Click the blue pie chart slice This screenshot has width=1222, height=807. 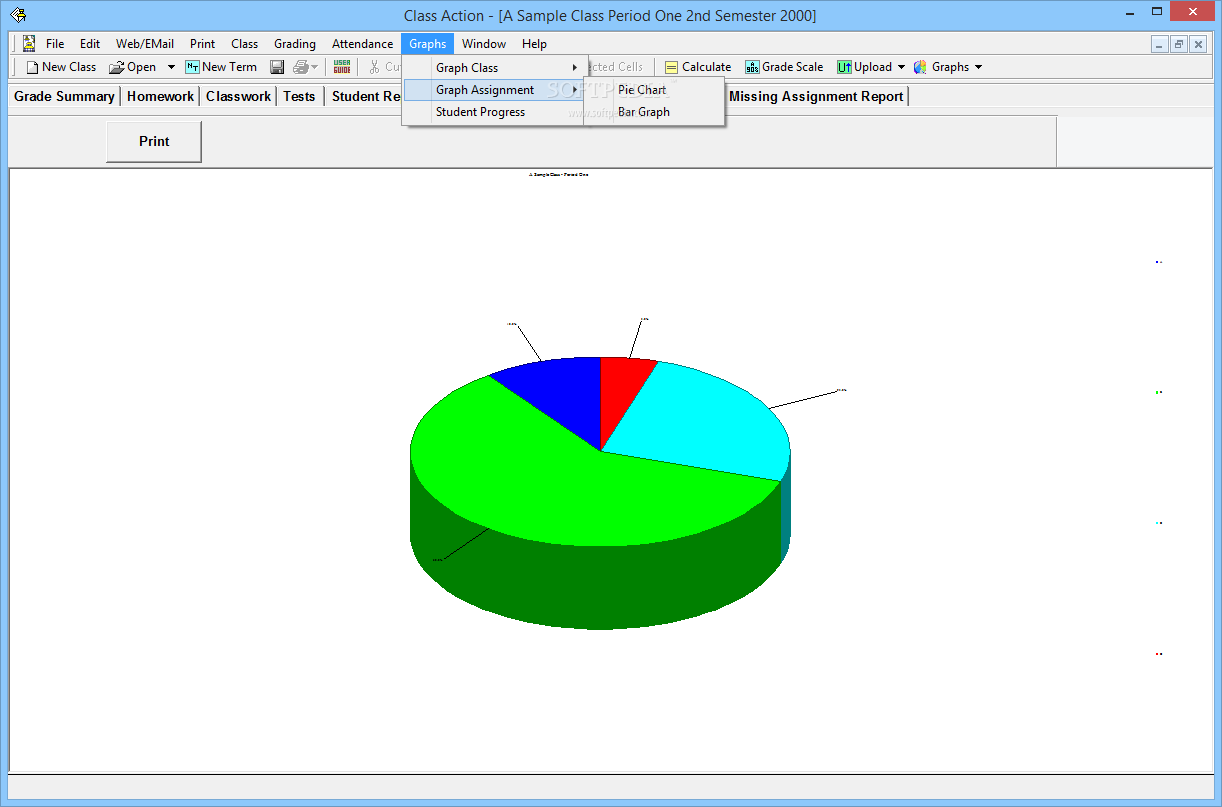coord(560,395)
